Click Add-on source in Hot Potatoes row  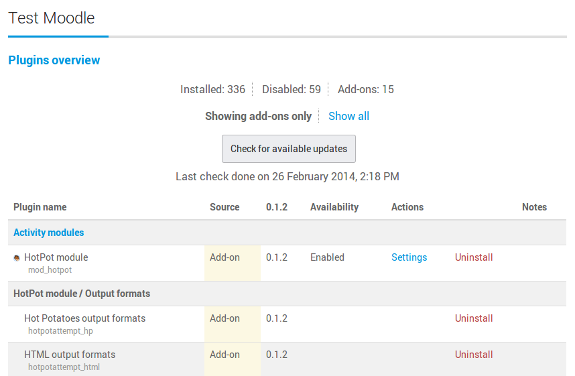point(224,318)
